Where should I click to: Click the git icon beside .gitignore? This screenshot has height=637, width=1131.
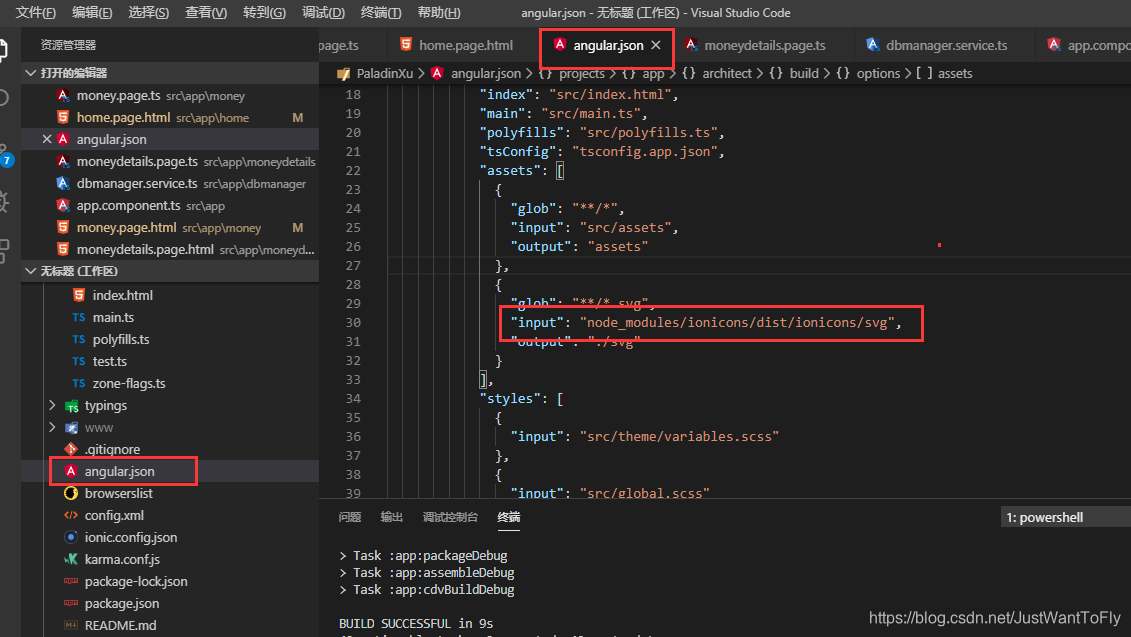(x=71, y=449)
